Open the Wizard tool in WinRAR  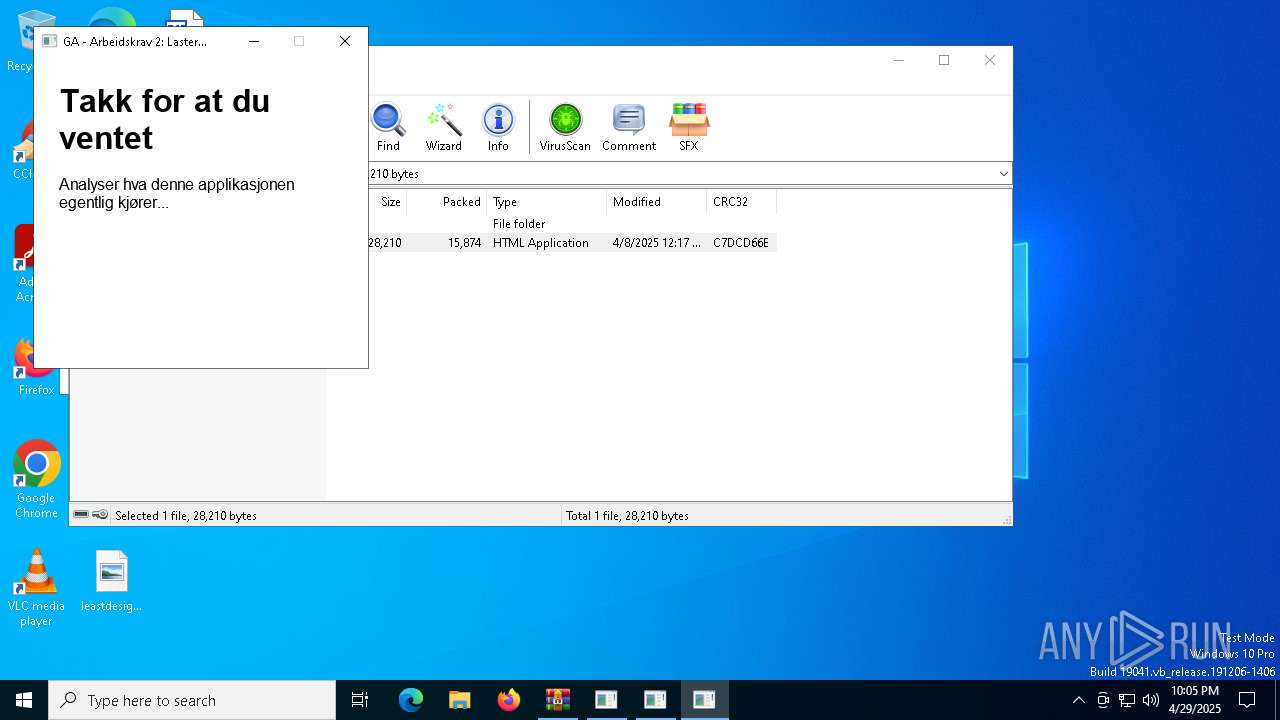[x=443, y=127]
